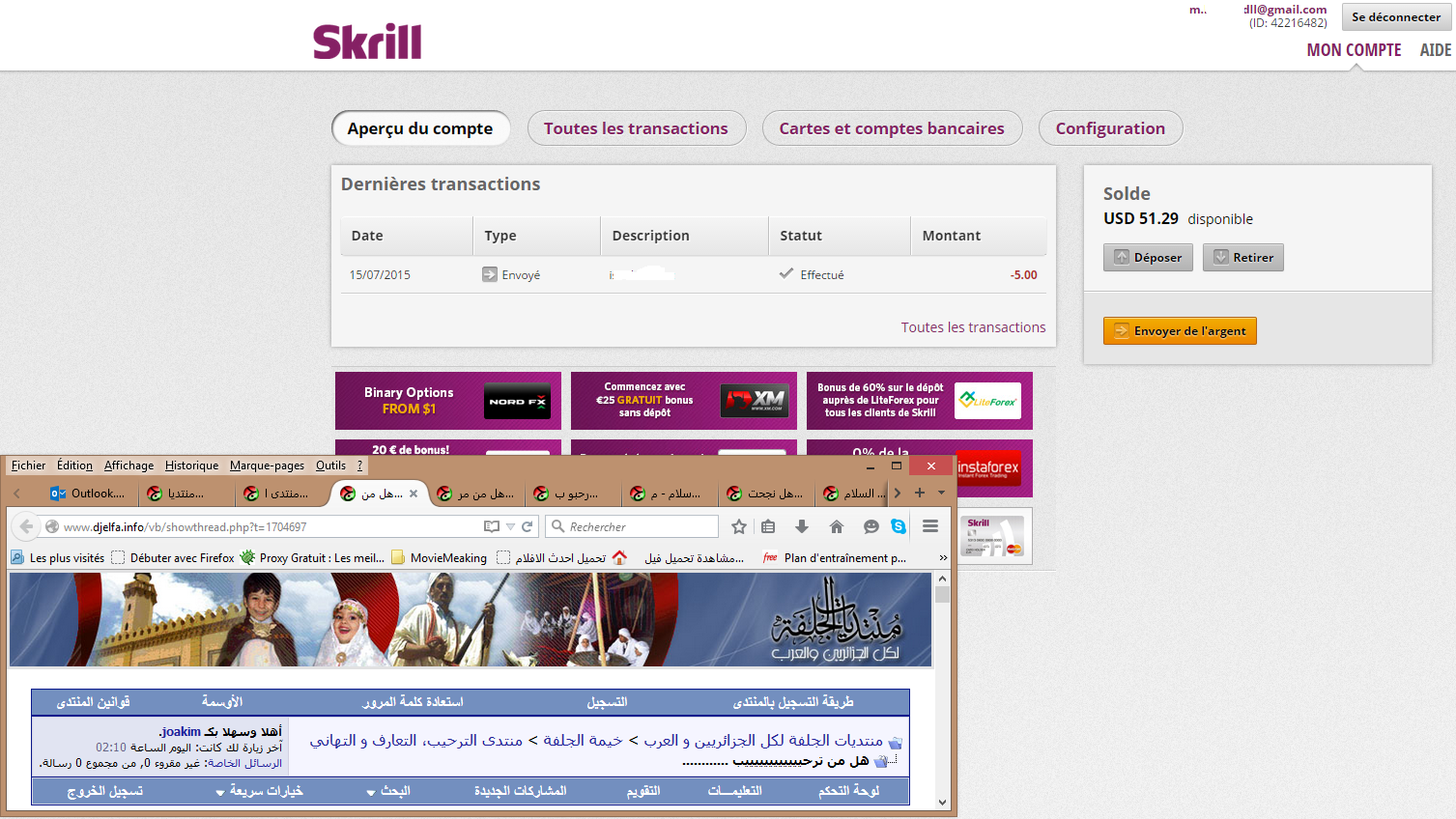The image size is (1456, 819).
Task: Open the Hello chat smiley icon
Action: tap(871, 526)
